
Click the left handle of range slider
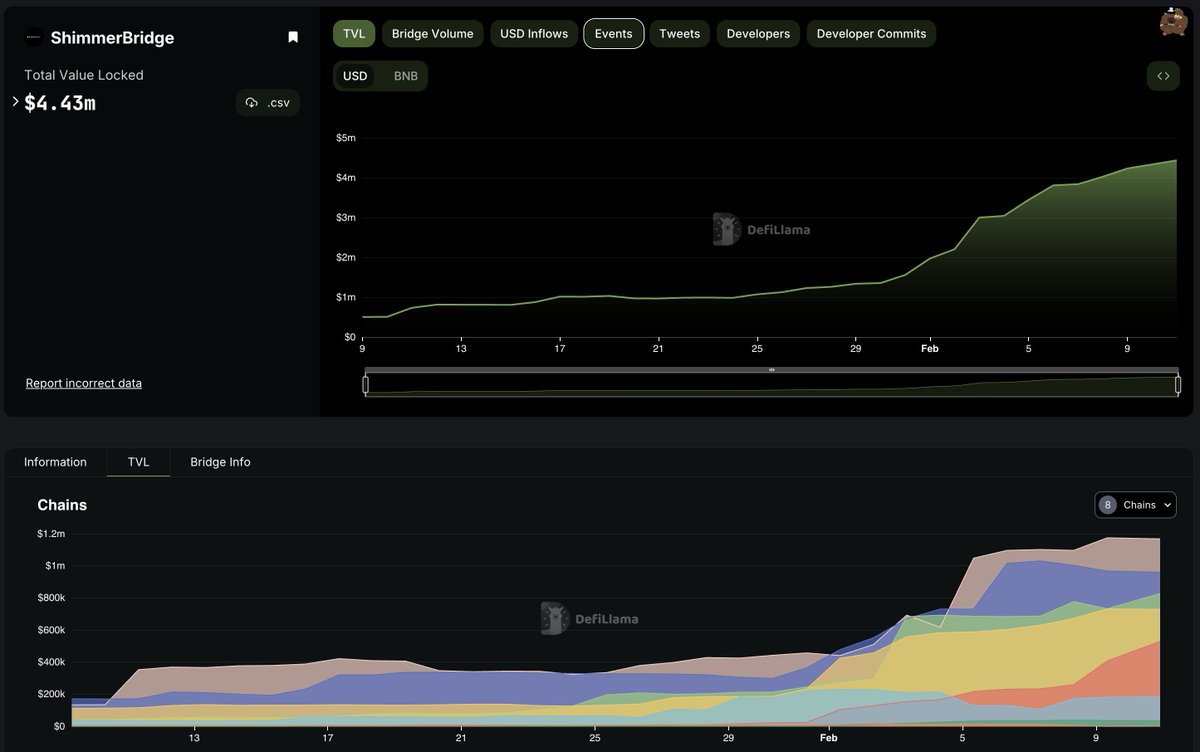point(366,384)
